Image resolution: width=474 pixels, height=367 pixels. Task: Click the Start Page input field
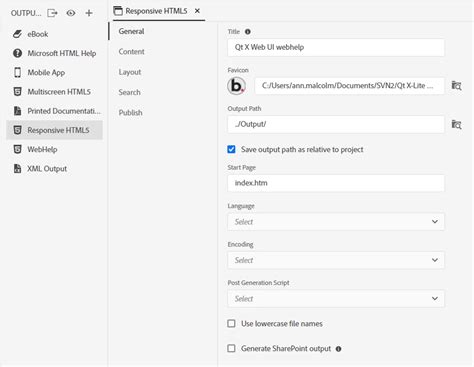click(336, 183)
